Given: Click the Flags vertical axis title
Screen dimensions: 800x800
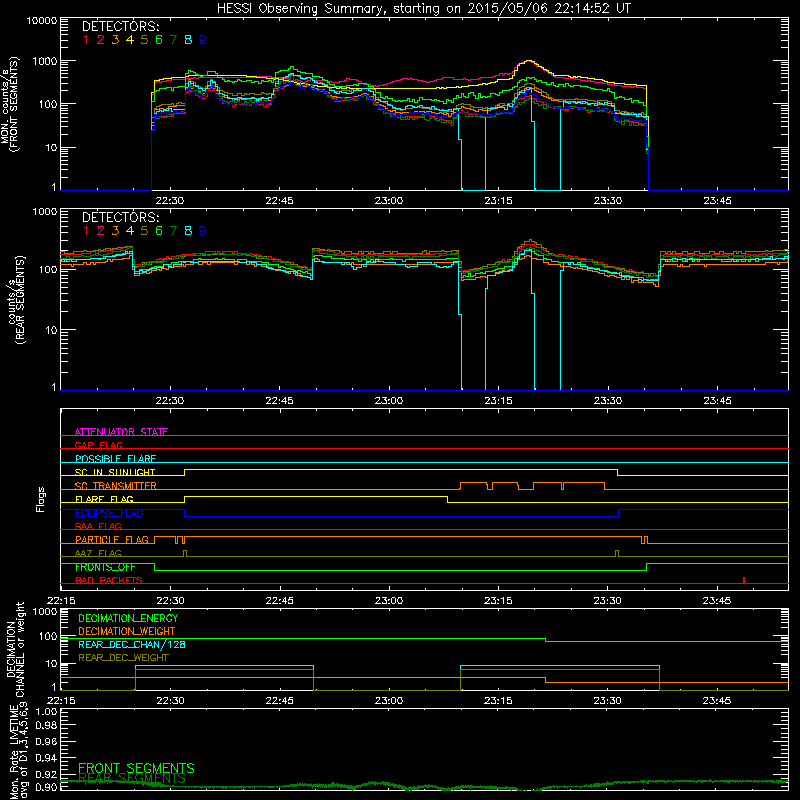Looking at the screenshot, I should coord(40,499).
